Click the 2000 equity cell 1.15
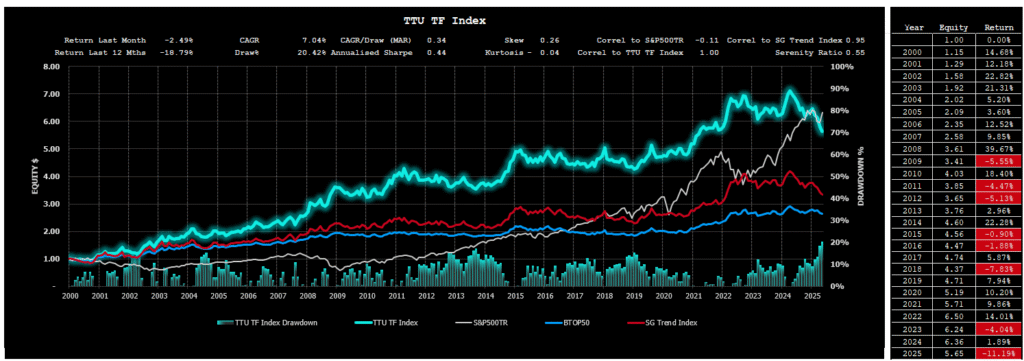 tap(953, 53)
